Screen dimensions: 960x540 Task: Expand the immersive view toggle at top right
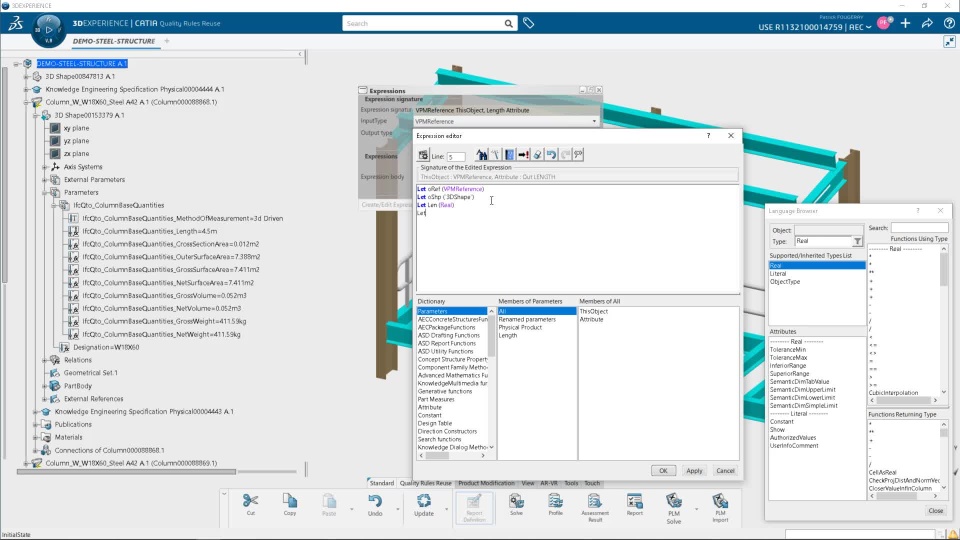(x=949, y=41)
